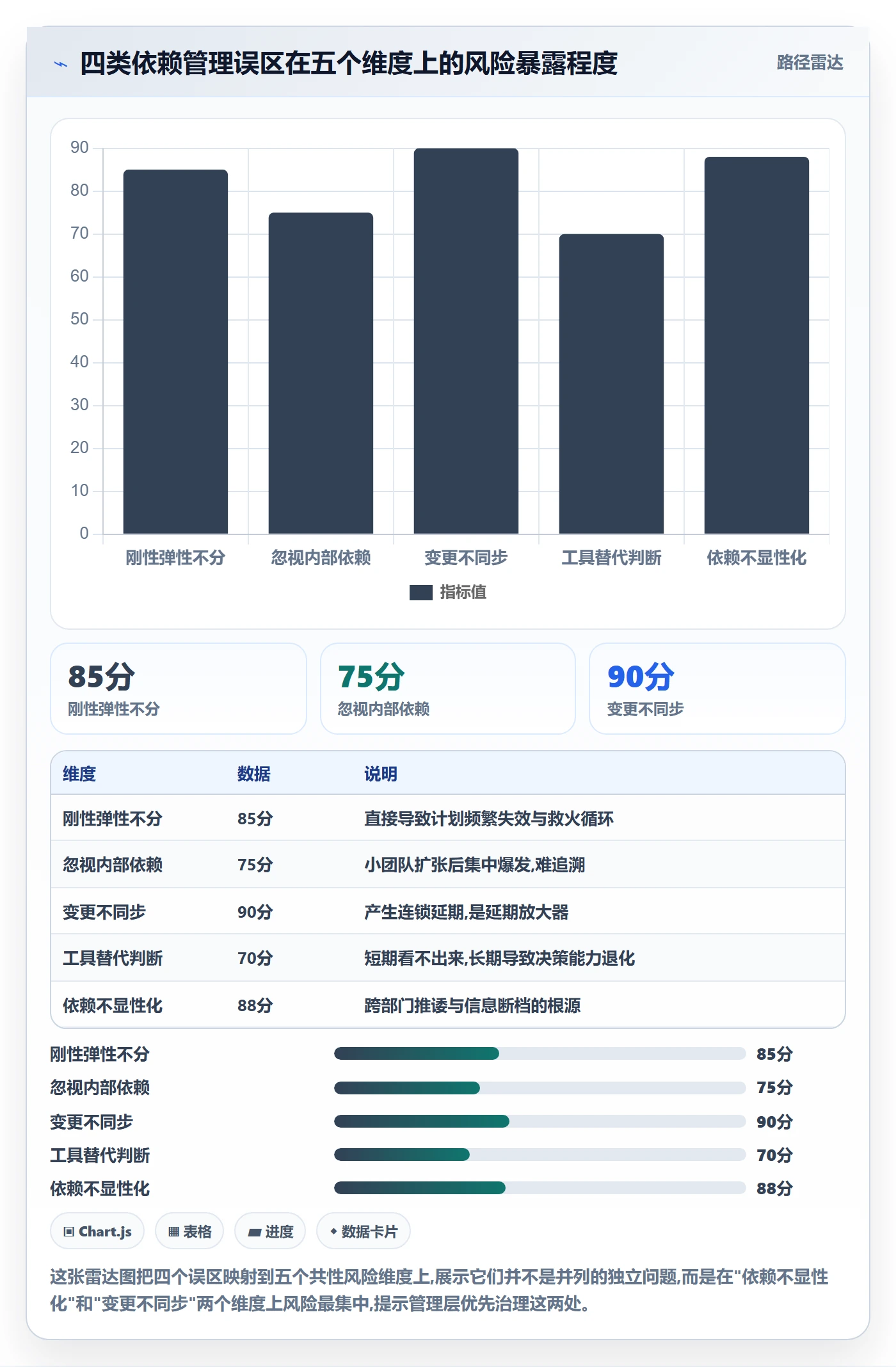The height and width of the screenshot is (1367, 896).
Task: Click the 忽视内部依赖 progress bar
Action: [x=540, y=1087]
